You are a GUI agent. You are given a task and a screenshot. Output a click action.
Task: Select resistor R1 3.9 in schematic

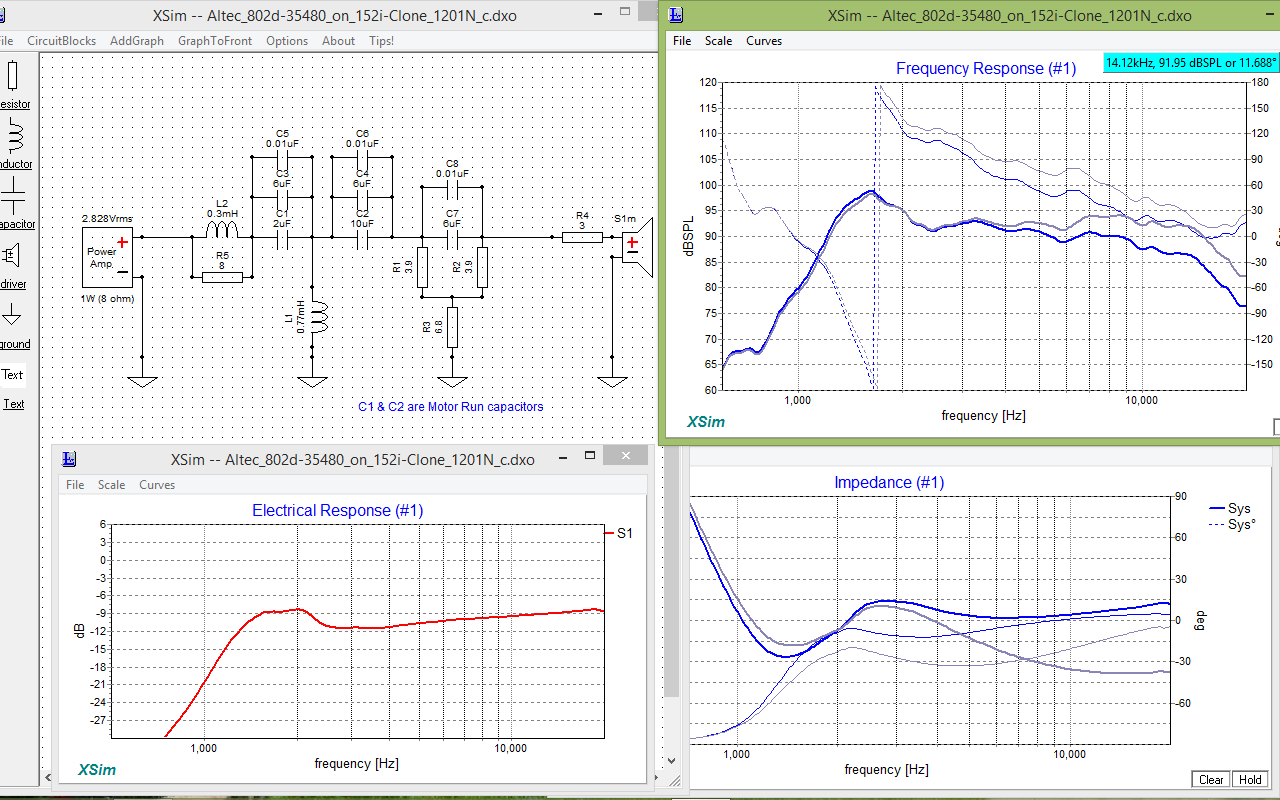click(x=422, y=267)
